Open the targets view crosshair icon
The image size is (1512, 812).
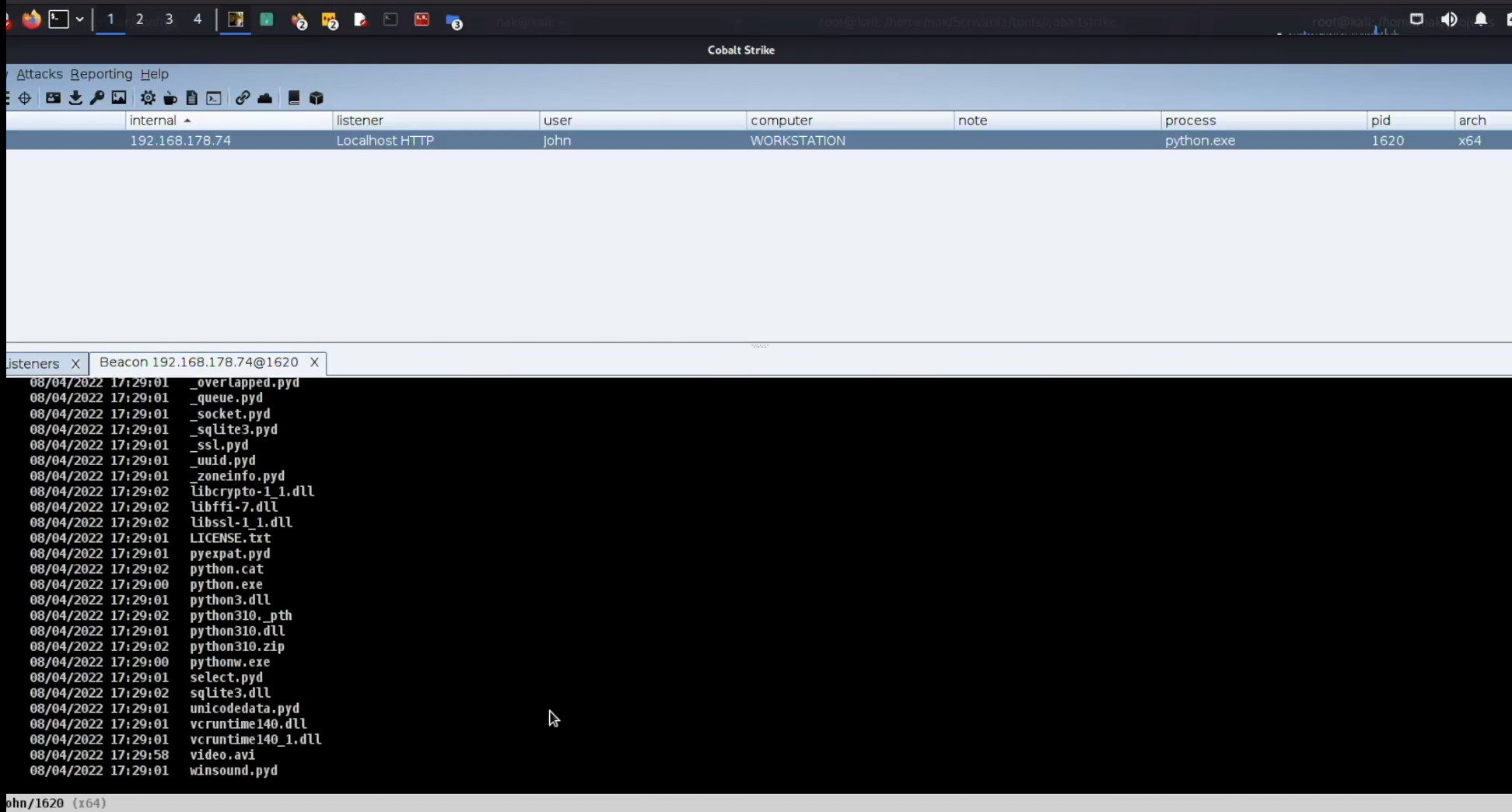pyautogui.click(x=25, y=98)
